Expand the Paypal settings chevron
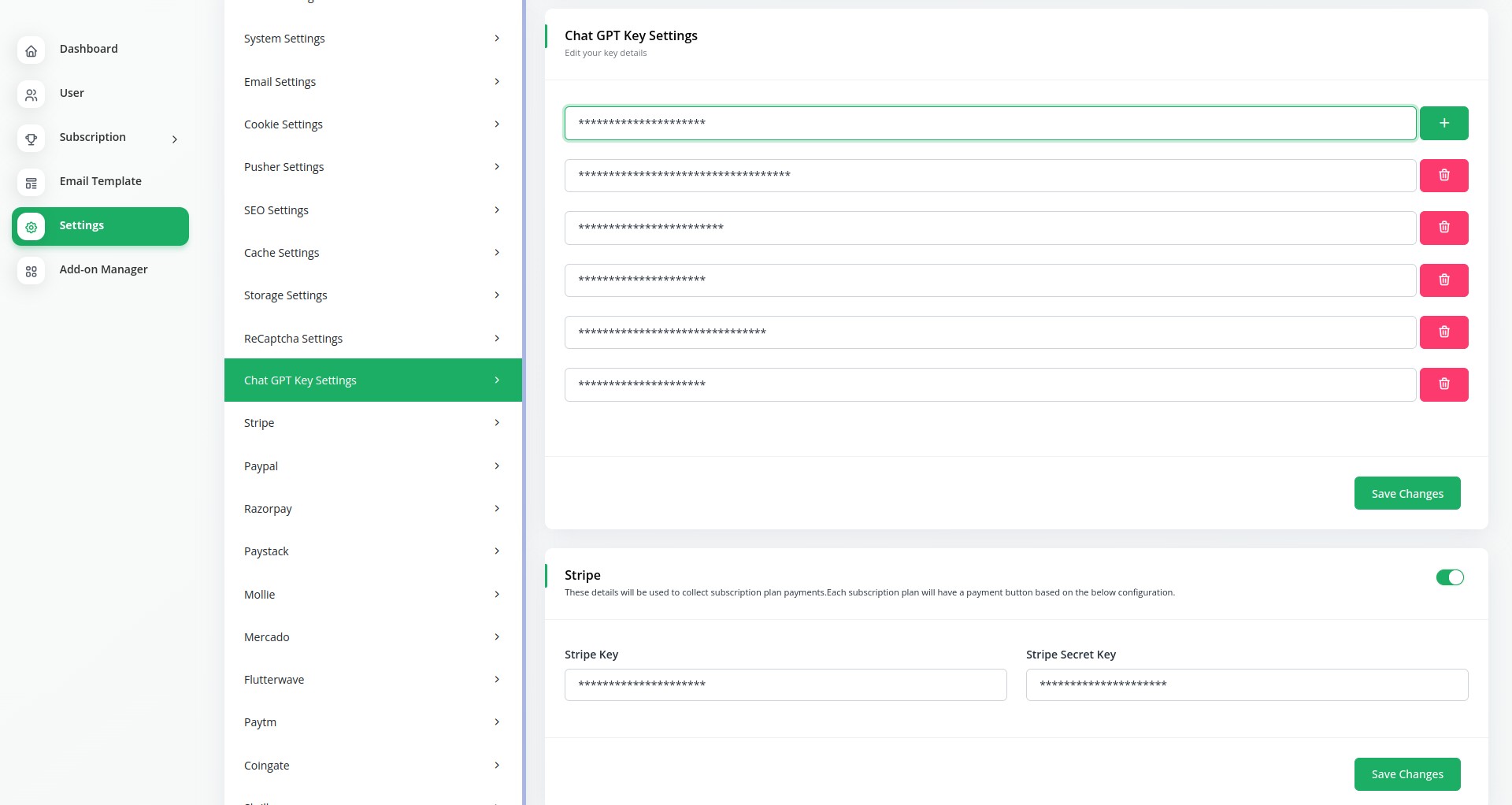Viewport: 1512px width, 805px height. [x=497, y=466]
